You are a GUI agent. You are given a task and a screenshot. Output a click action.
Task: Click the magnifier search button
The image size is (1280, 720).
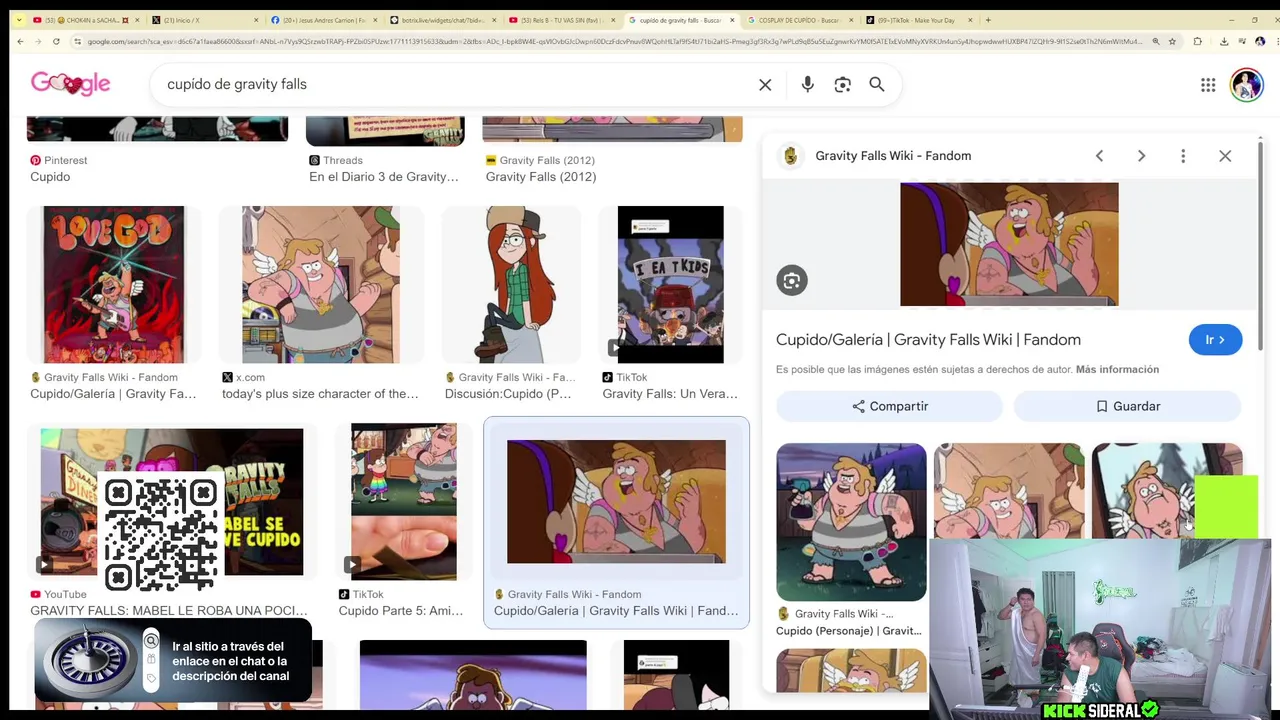click(876, 85)
